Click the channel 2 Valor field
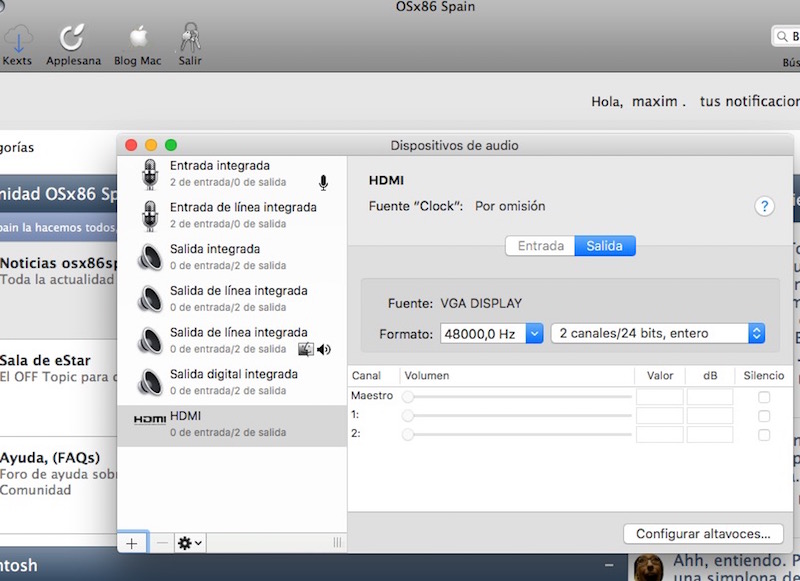The width and height of the screenshot is (800, 581). [660, 434]
